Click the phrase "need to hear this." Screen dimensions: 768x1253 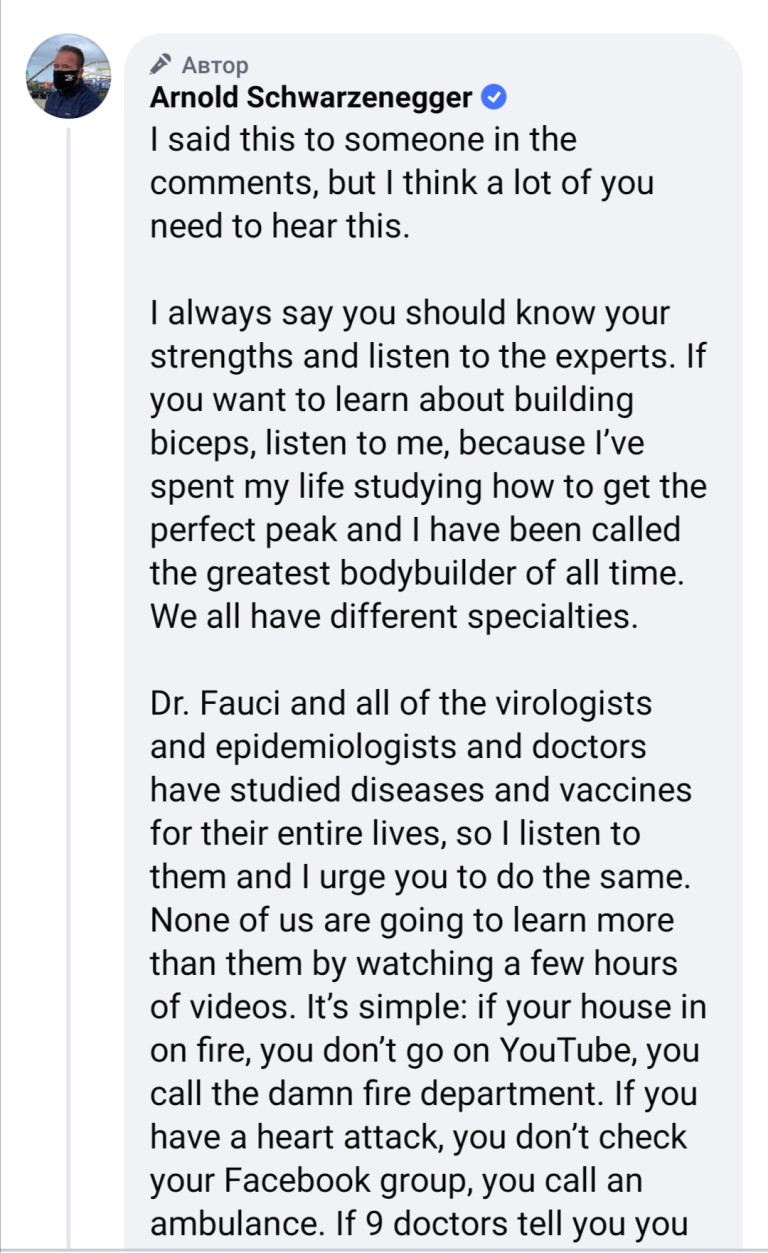tap(280, 226)
